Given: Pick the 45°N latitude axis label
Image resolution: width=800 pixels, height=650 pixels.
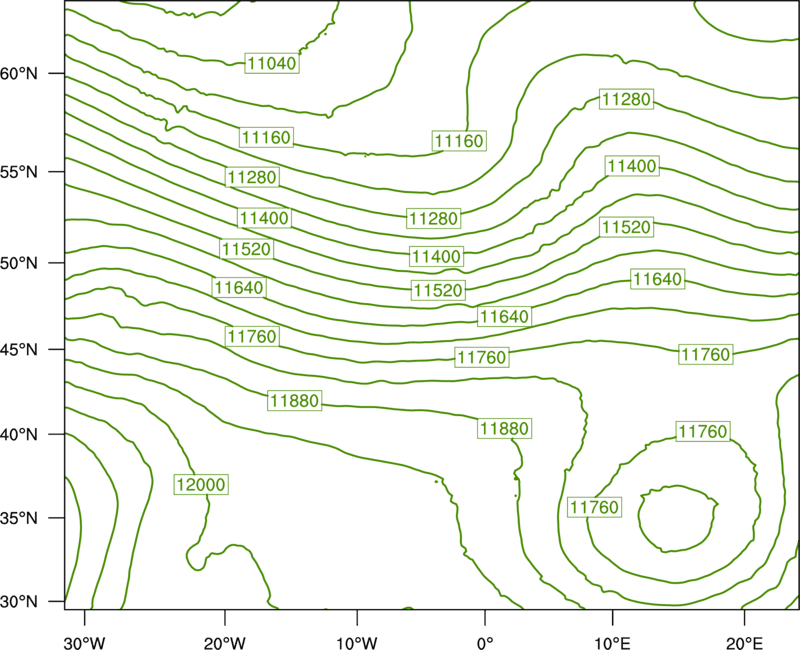Looking at the screenshot, I should coord(19,349).
